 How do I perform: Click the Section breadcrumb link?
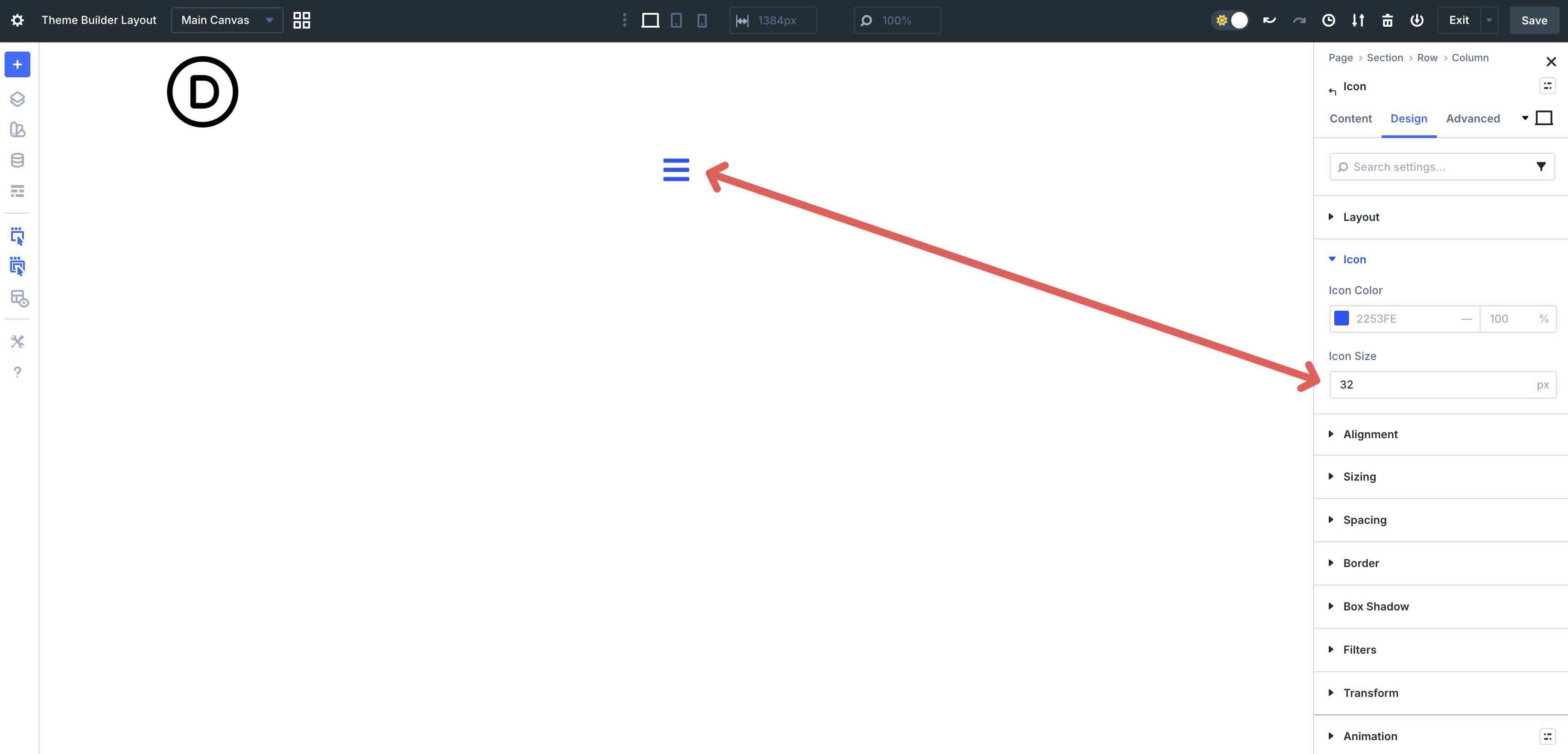click(1384, 57)
